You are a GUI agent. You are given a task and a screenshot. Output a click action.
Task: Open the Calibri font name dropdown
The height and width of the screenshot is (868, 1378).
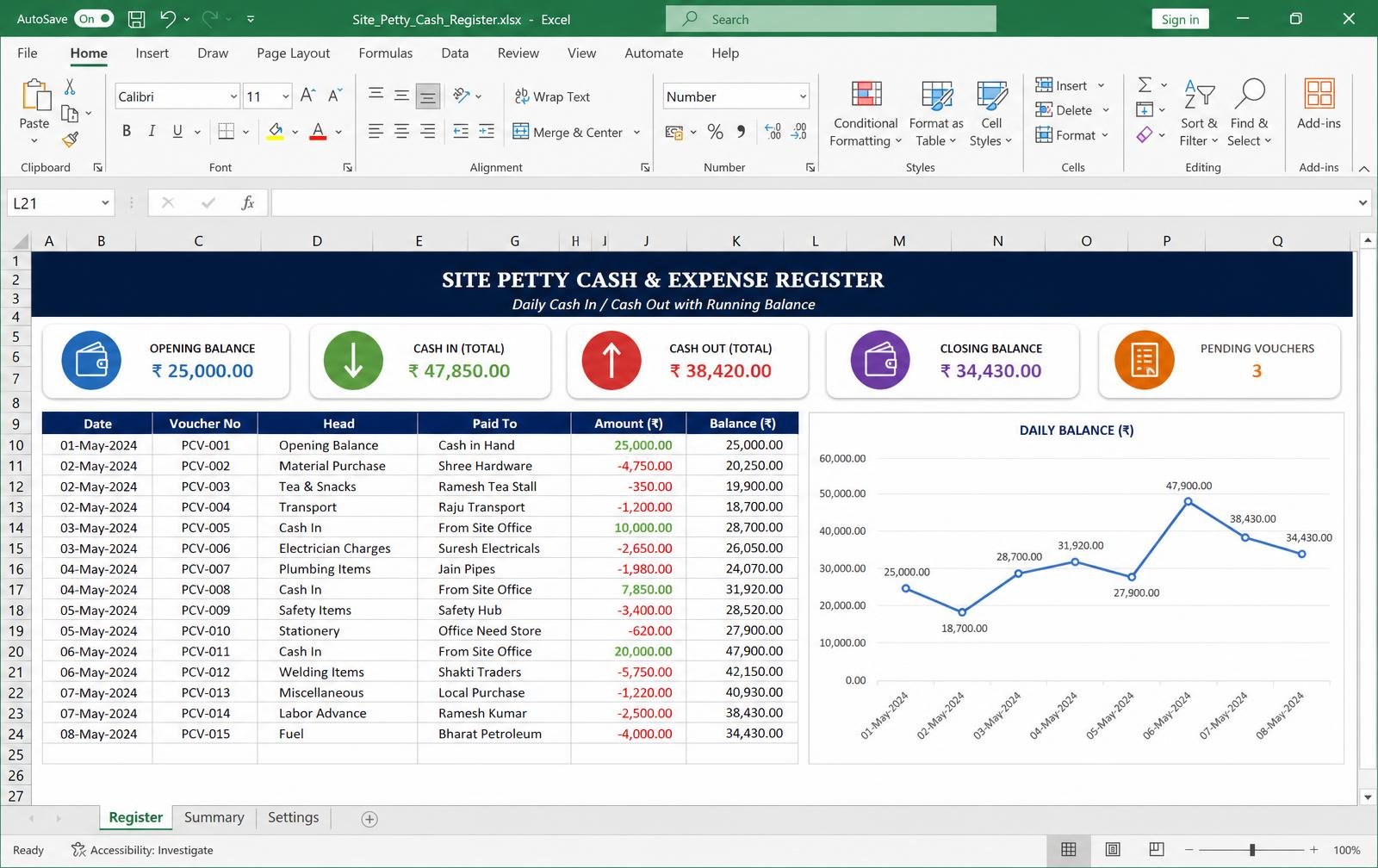[x=233, y=96]
